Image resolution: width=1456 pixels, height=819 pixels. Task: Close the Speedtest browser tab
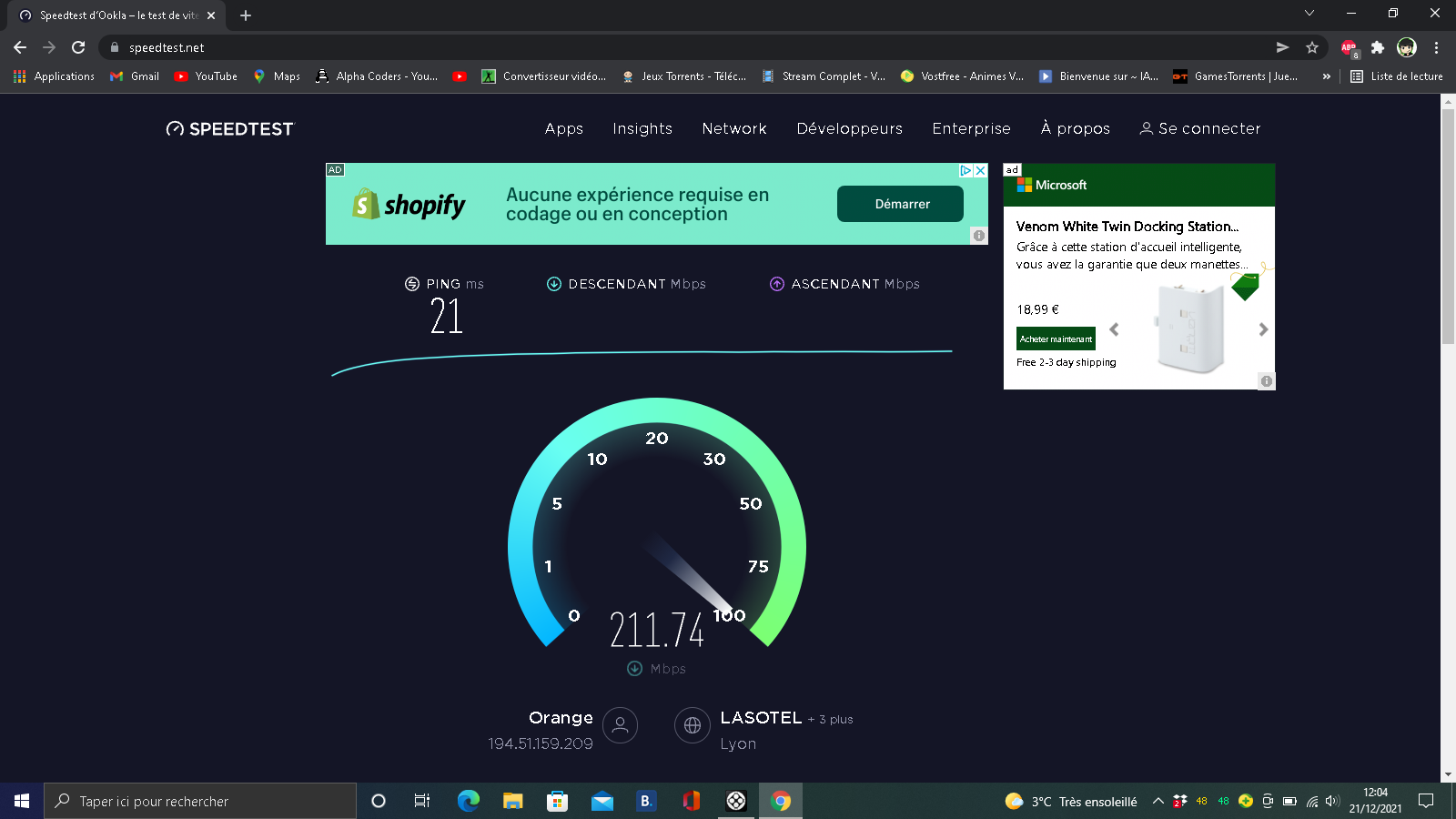click(211, 15)
